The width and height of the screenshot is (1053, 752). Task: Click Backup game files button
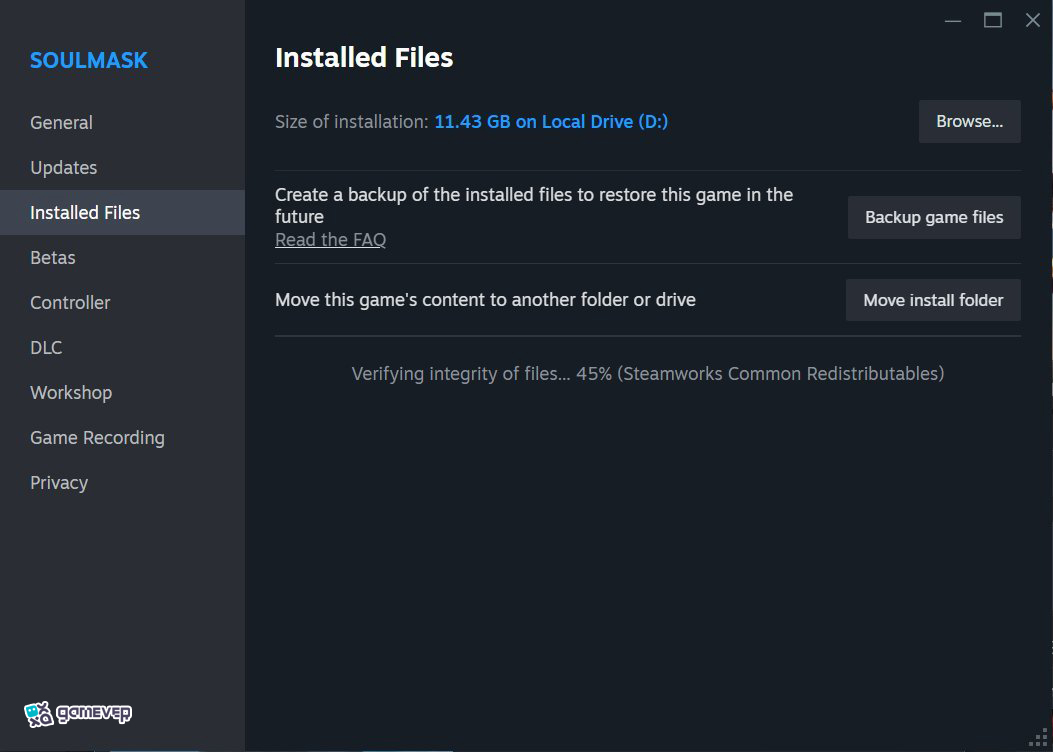coord(933,217)
